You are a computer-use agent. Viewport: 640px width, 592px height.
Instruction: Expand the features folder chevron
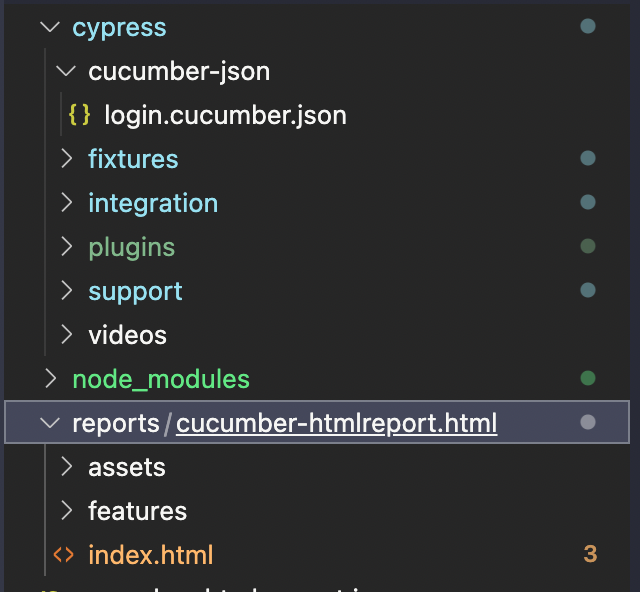tap(67, 511)
